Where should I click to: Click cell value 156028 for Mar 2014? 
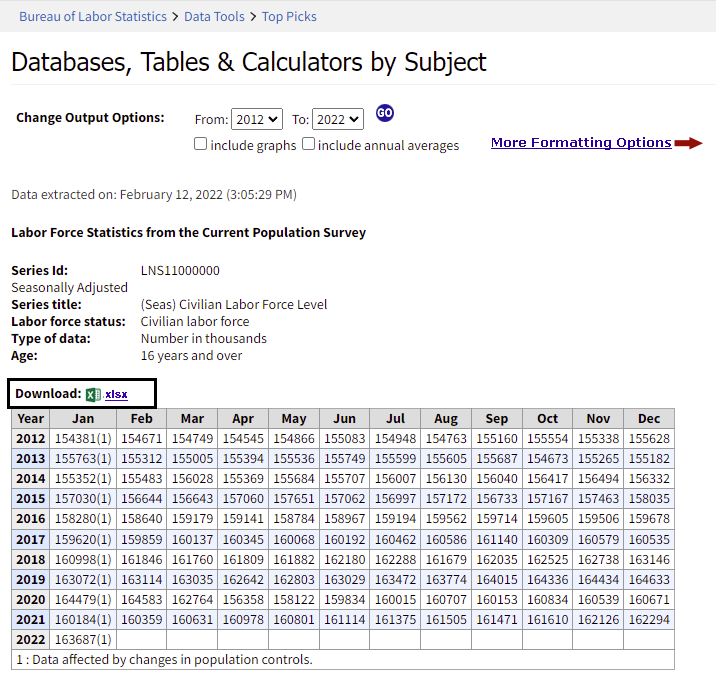tap(192, 479)
